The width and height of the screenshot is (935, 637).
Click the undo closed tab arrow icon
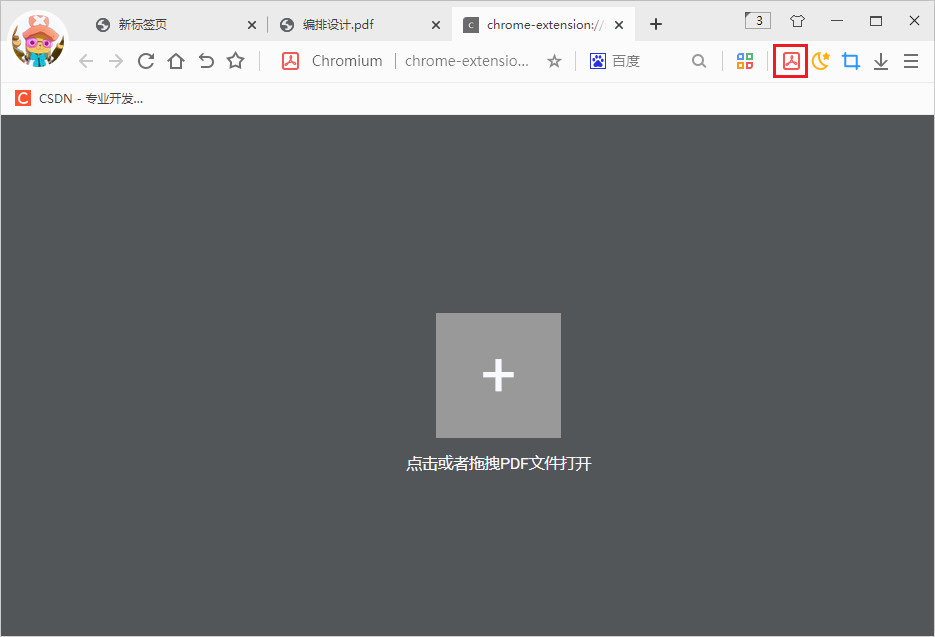click(206, 61)
